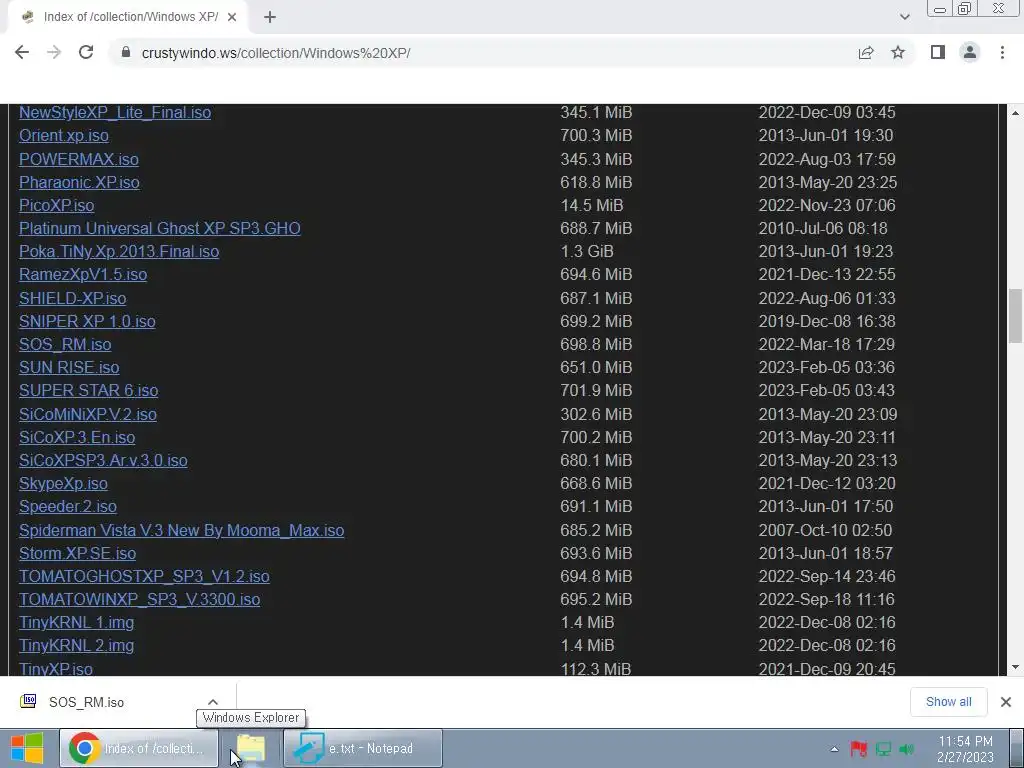Click the SOS_RM.iso file link
Viewport: 1024px width, 768px height.
(65, 344)
